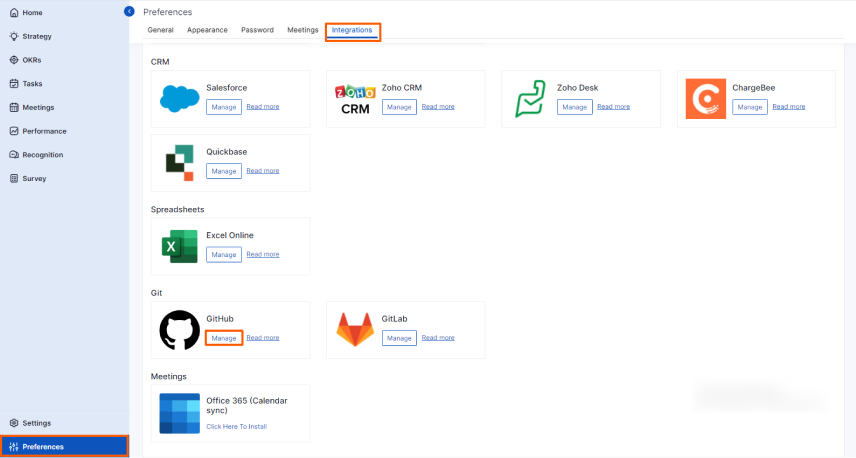Viewport: 856px width, 458px height.
Task: Click the Quickbase logo
Action: 180,163
